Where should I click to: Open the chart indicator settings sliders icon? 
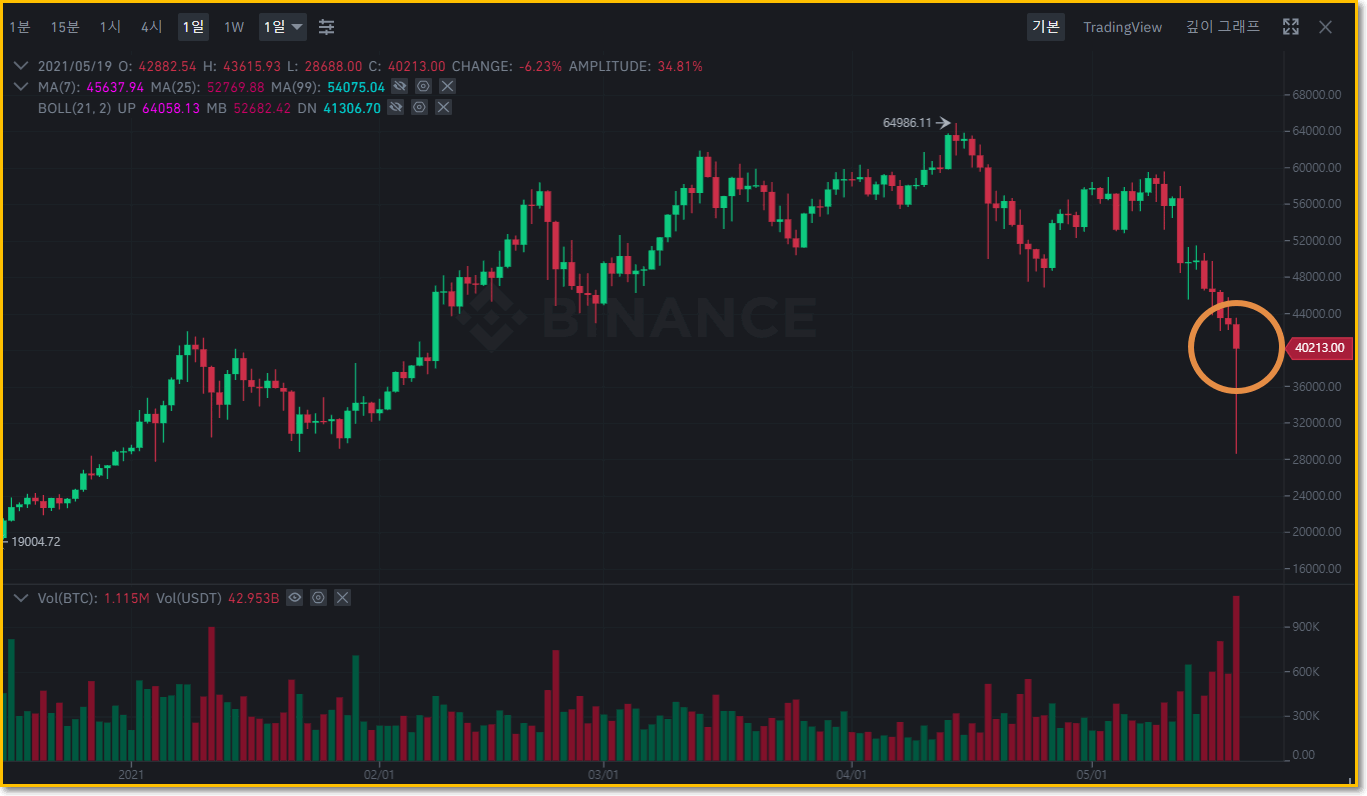click(x=327, y=27)
